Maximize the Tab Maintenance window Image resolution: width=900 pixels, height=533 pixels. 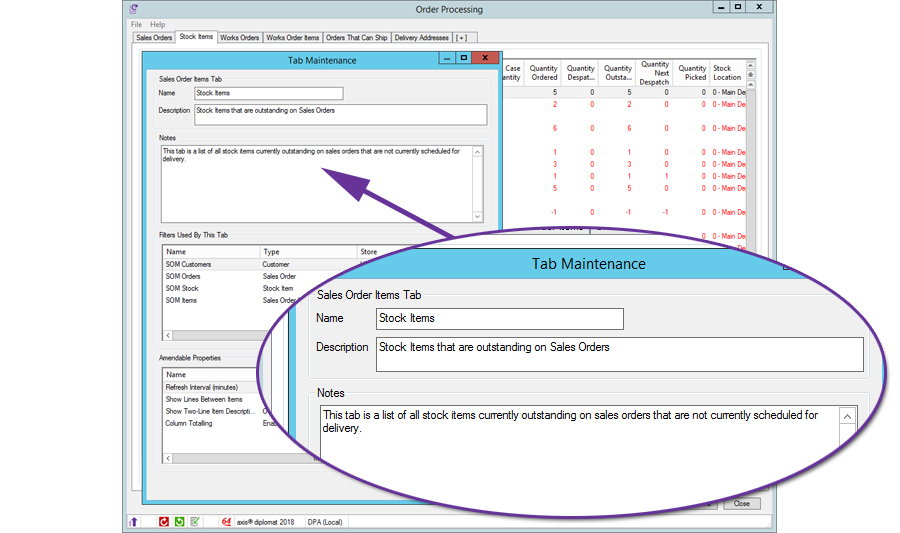(464, 58)
